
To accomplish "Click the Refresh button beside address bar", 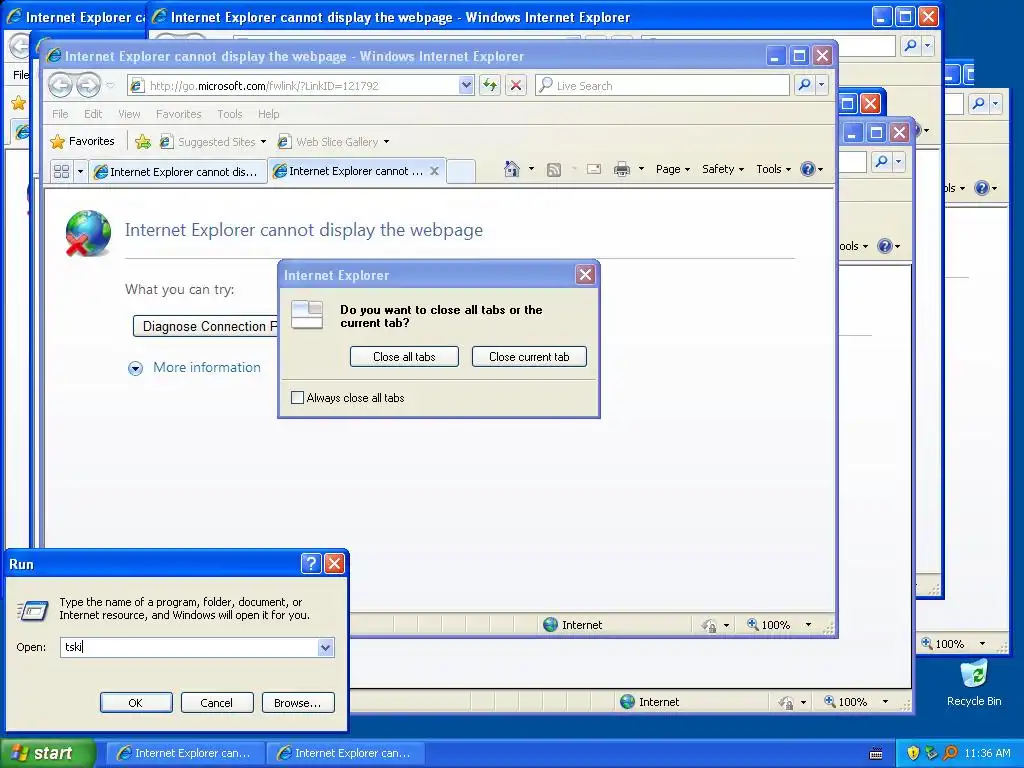I will pos(490,85).
